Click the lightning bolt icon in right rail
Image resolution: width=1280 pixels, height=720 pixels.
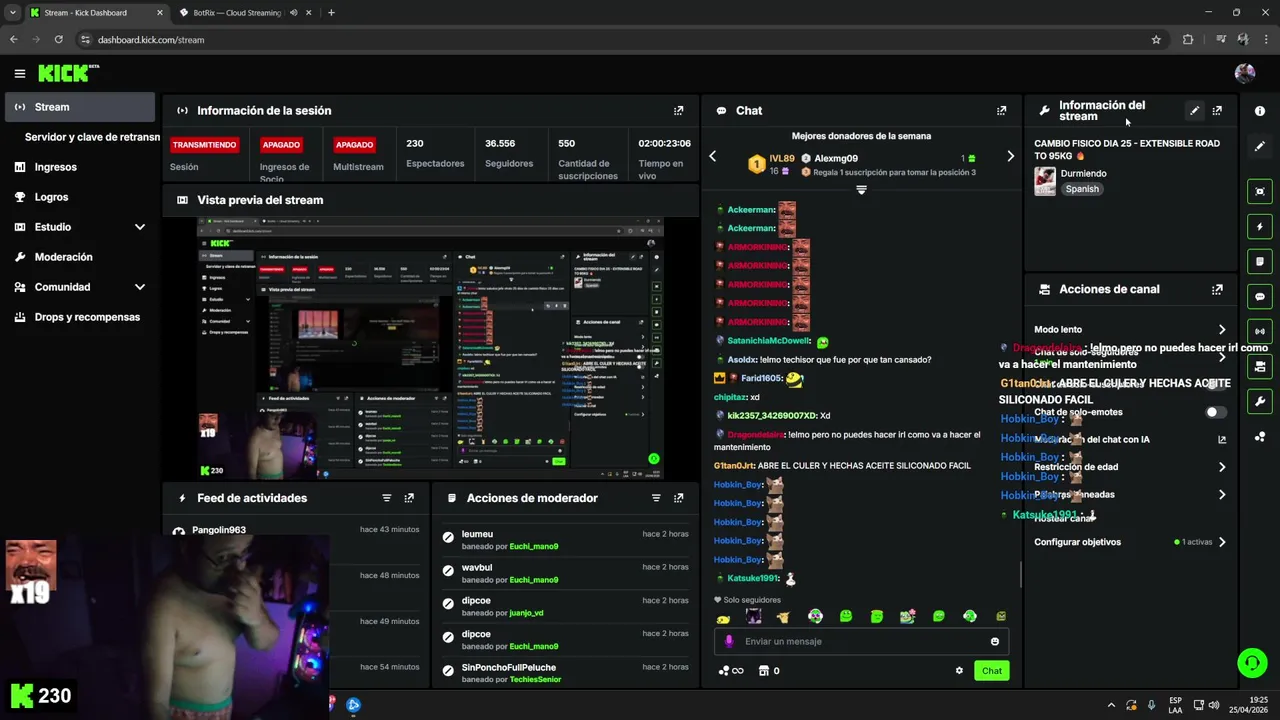tap(1260, 227)
